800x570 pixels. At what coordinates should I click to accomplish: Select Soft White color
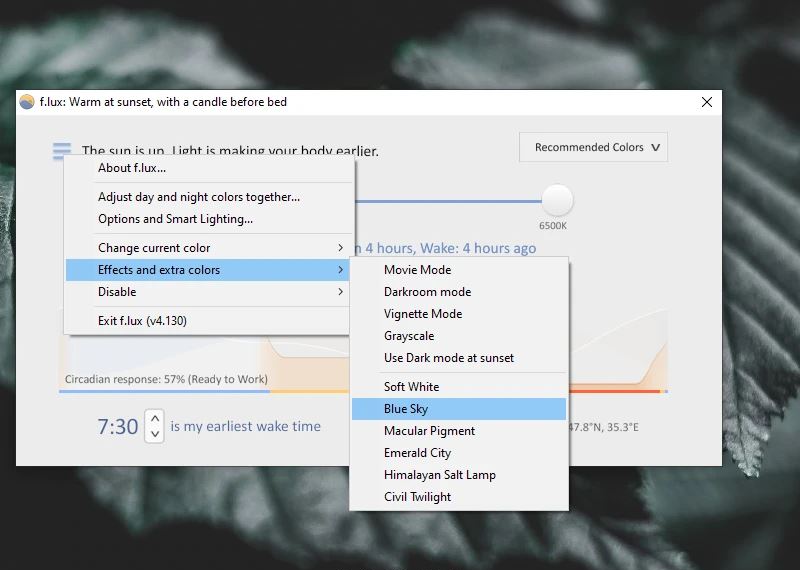[459, 387]
